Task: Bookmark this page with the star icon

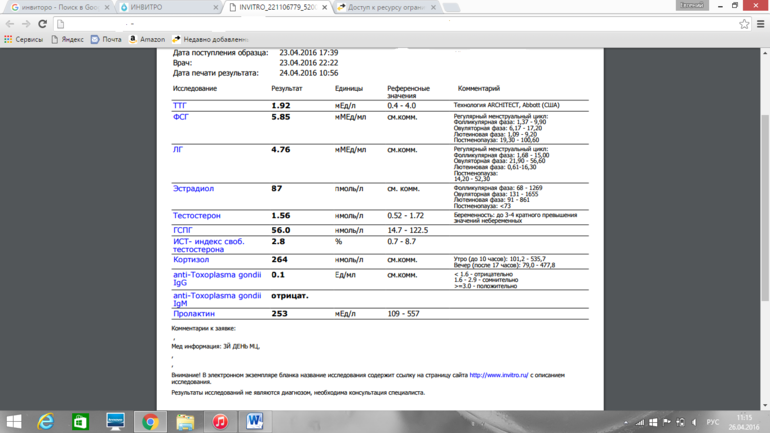Action: (x=743, y=24)
